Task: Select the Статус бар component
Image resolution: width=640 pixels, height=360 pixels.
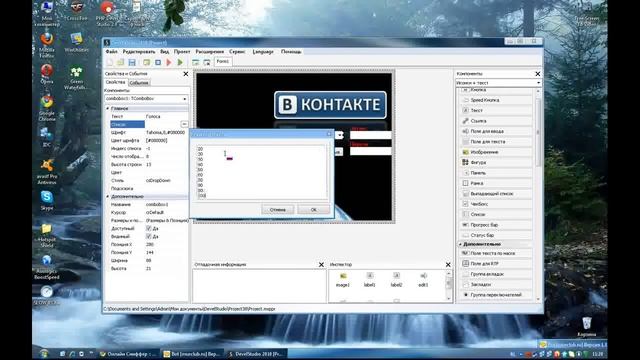Action: (497, 236)
